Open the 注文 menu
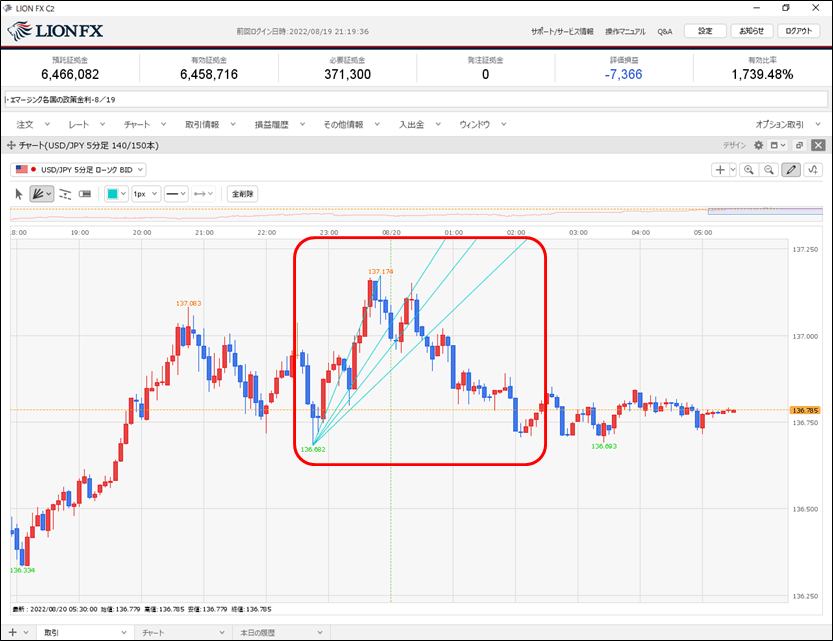833x641 pixels. (32, 125)
